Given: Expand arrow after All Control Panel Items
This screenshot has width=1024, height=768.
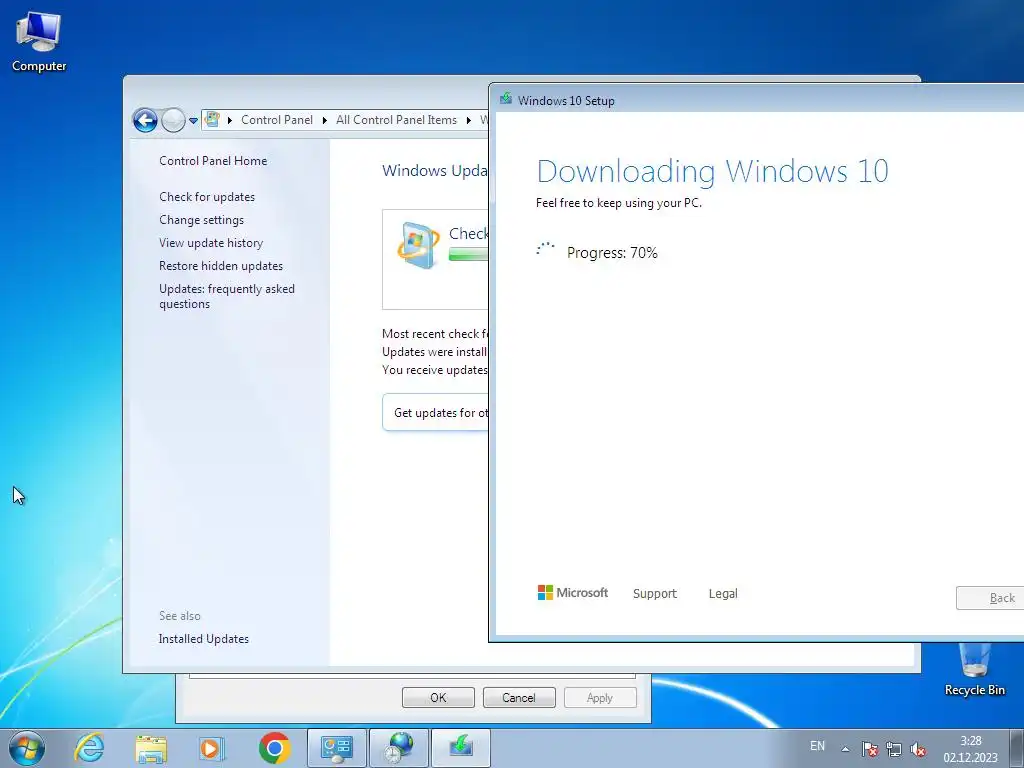Looking at the screenshot, I should click(469, 120).
